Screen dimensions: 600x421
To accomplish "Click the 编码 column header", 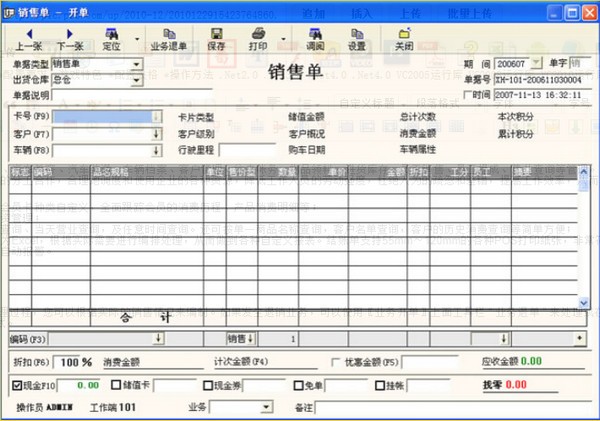I will 61,172.
